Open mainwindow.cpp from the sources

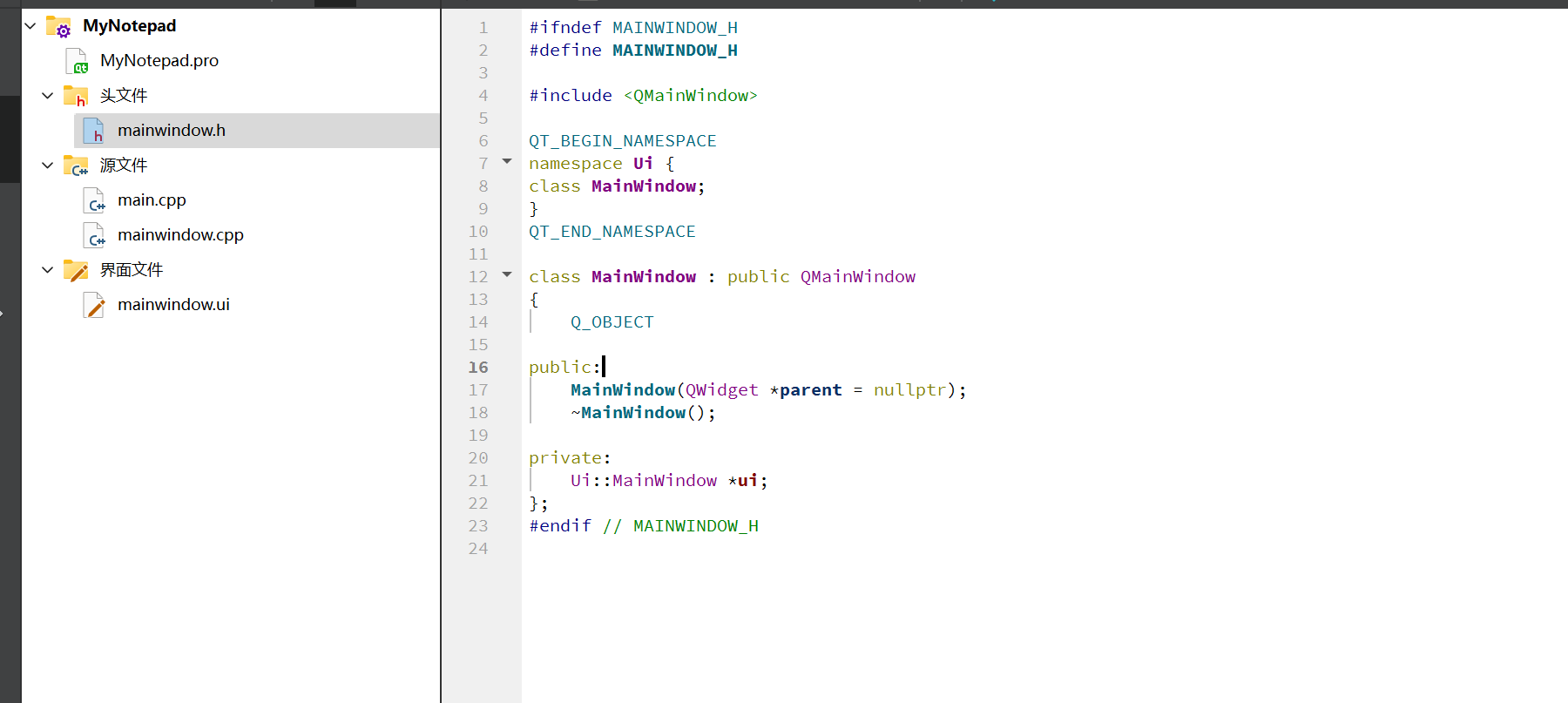(x=181, y=235)
